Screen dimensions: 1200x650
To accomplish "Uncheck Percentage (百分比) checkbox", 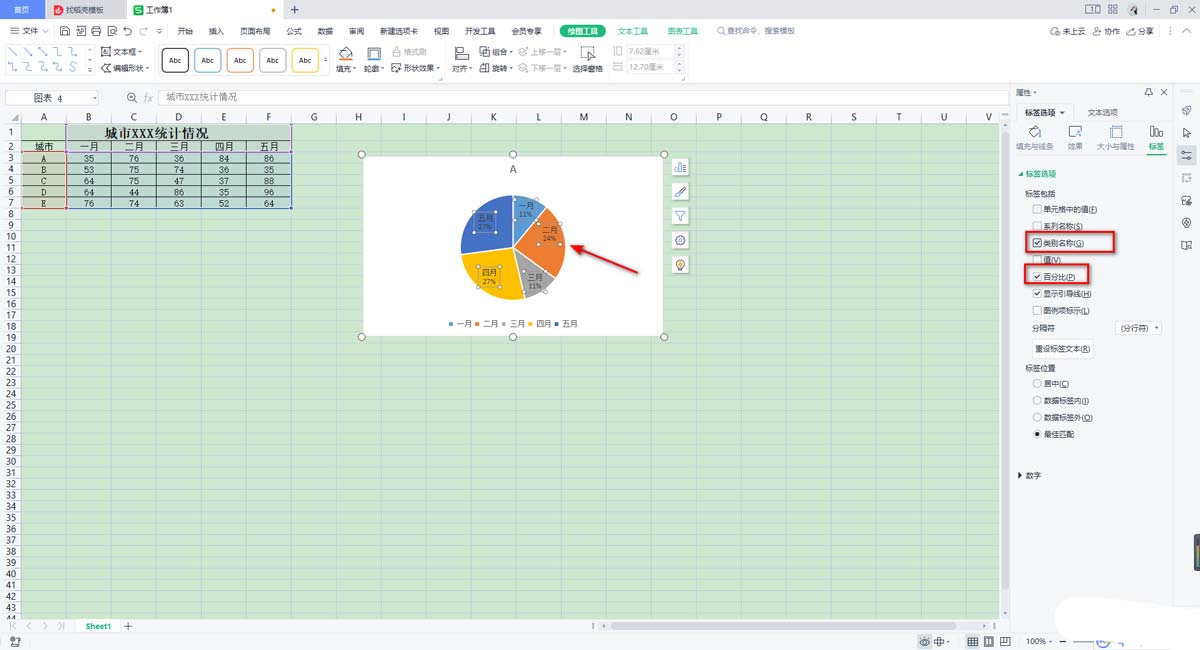I will pos(1037,277).
